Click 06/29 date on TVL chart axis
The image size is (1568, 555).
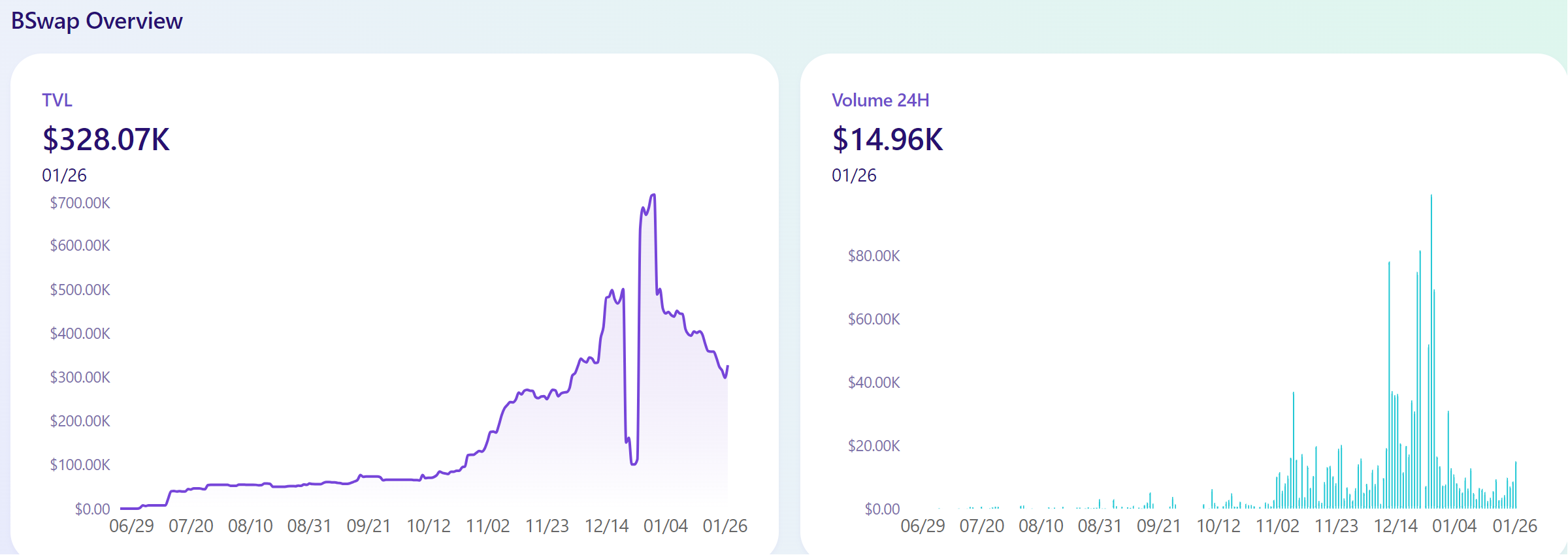pyautogui.click(x=131, y=526)
